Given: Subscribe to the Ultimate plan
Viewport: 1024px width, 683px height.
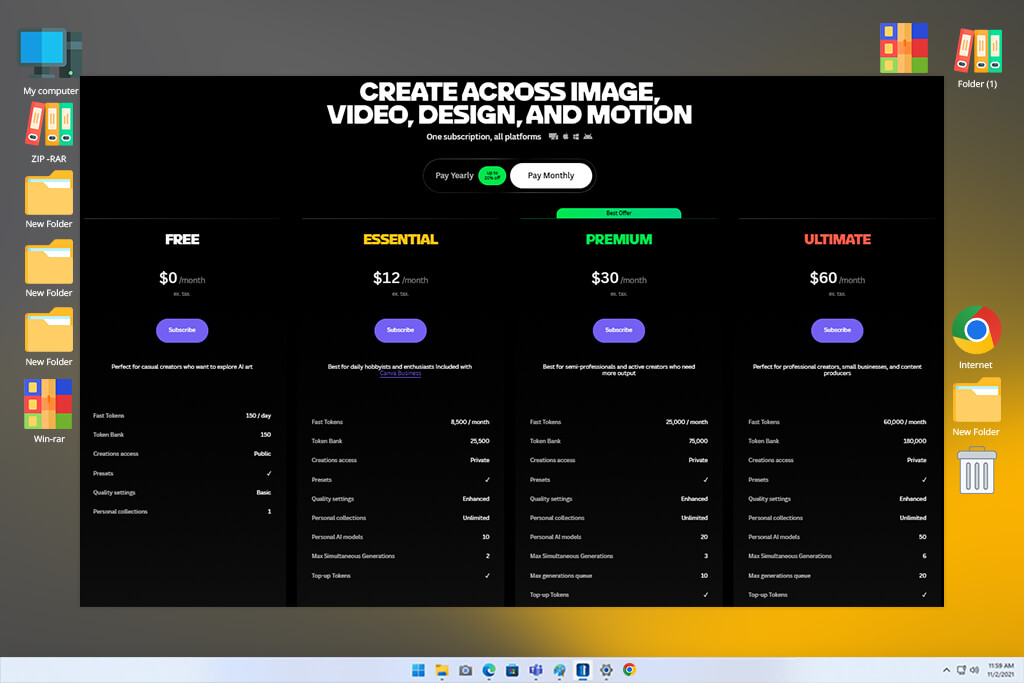Looking at the screenshot, I should click(x=837, y=330).
